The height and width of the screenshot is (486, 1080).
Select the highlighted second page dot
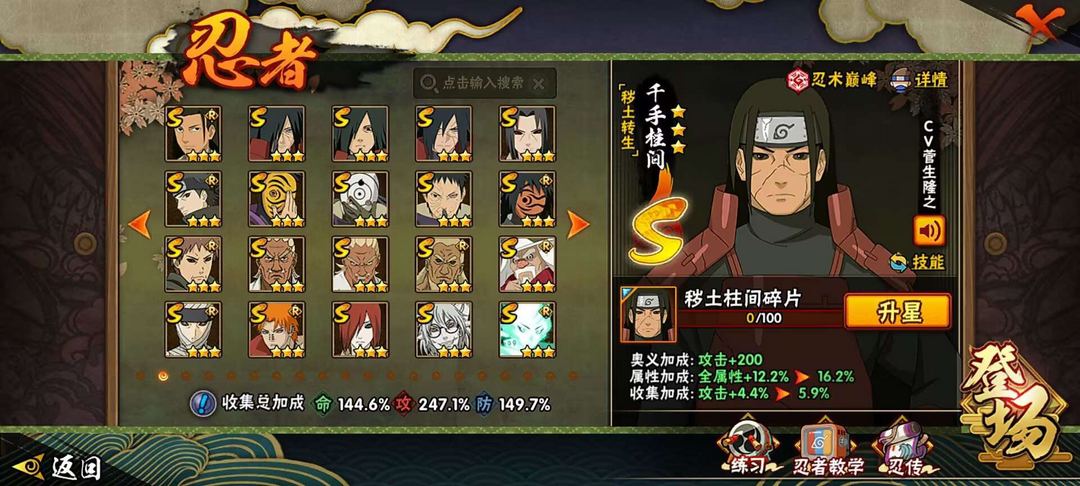click(163, 376)
